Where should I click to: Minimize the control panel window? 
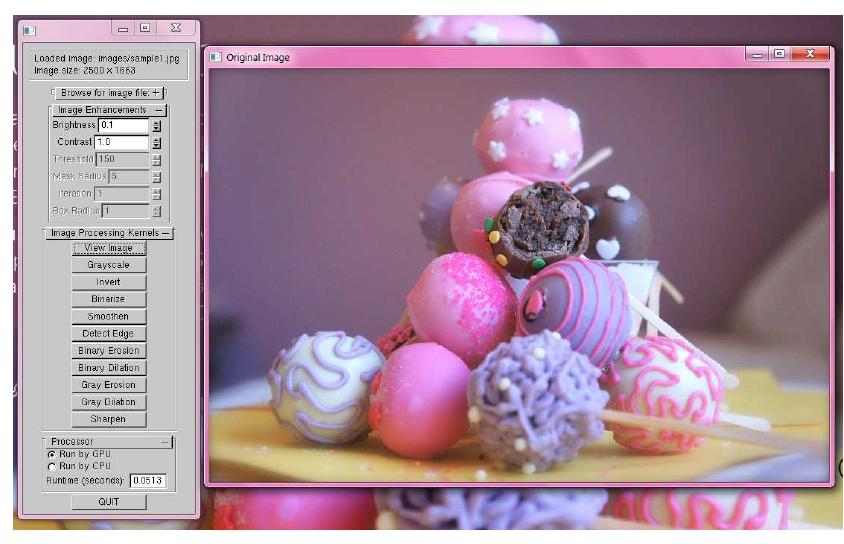coord(123,28)
